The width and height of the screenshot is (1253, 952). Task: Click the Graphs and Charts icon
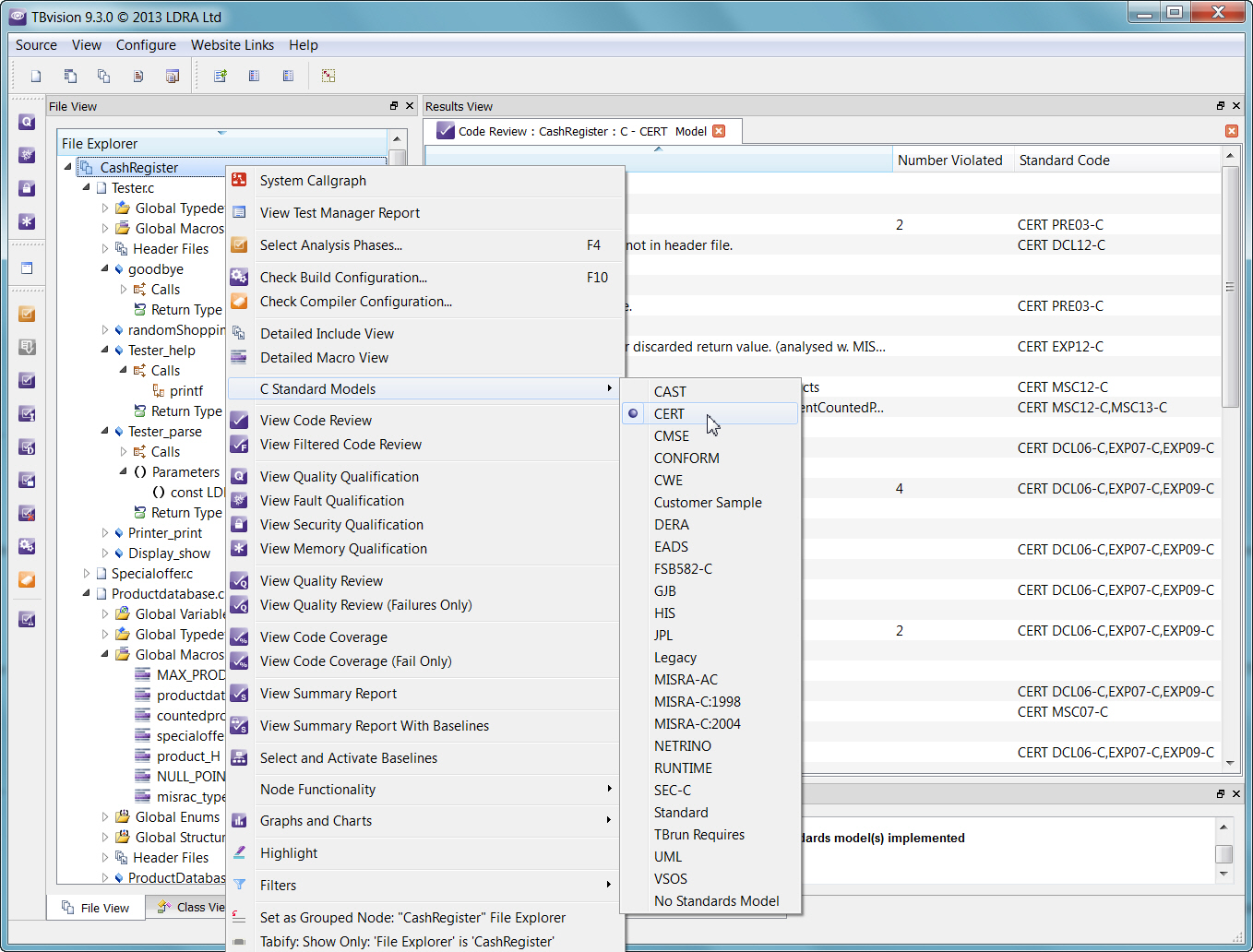point(239,821)
